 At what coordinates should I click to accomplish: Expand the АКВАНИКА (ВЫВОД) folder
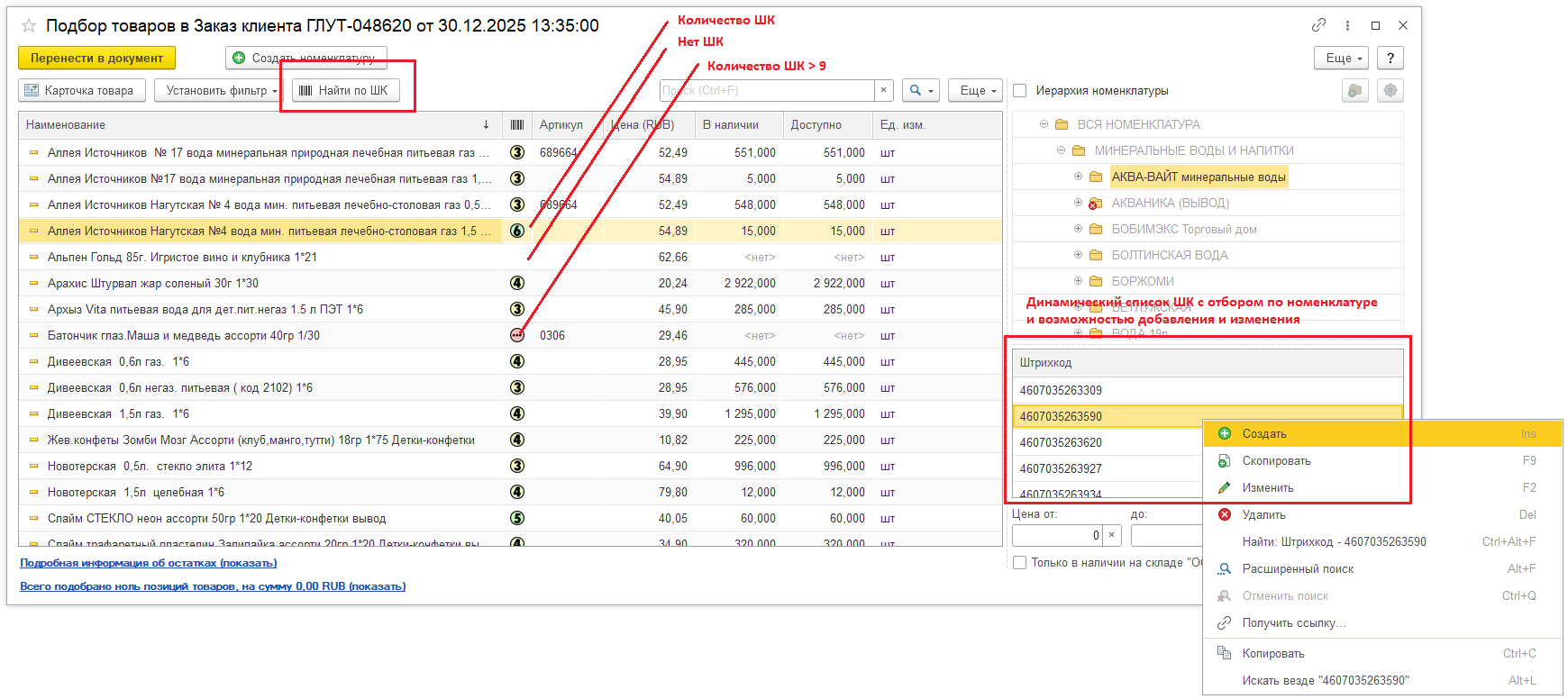[x=1078, y=203]
